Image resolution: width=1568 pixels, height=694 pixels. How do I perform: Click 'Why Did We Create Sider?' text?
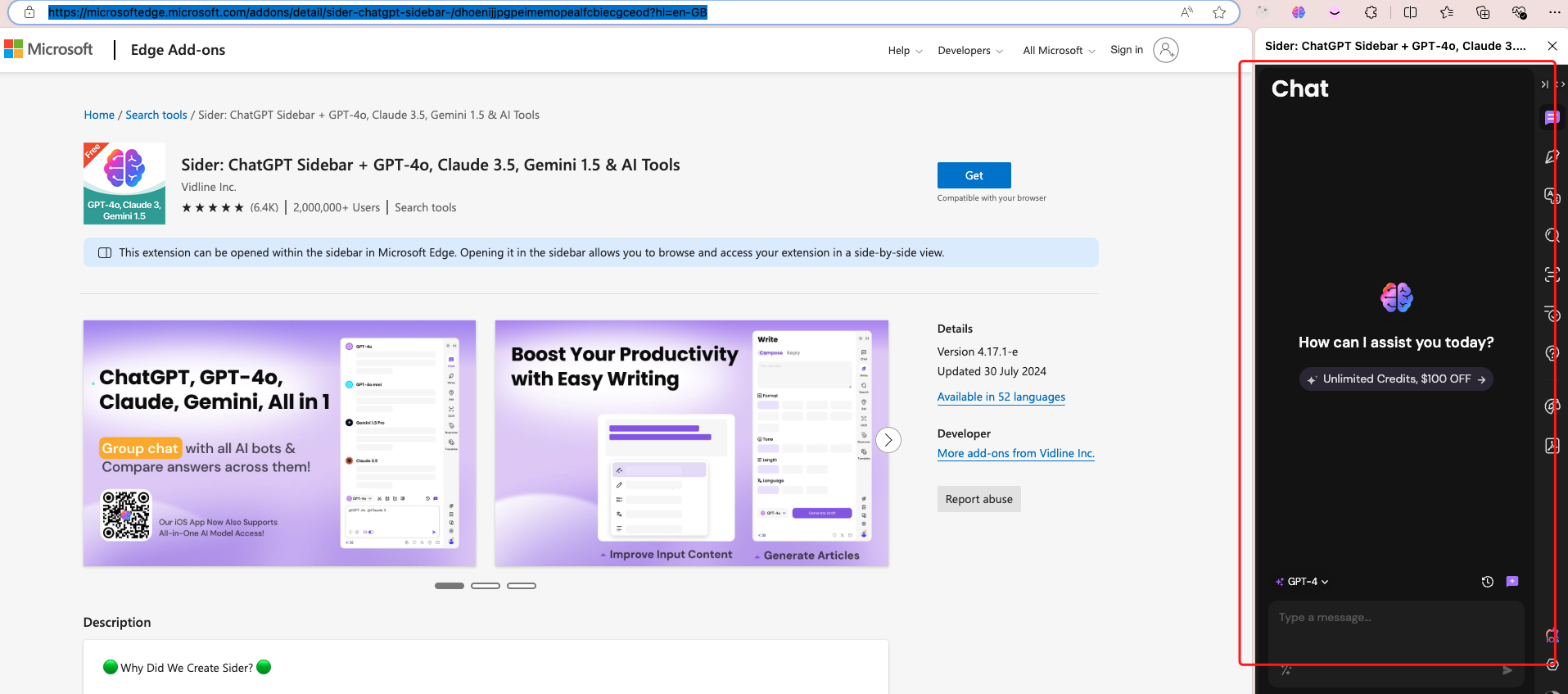click(187, 668)
